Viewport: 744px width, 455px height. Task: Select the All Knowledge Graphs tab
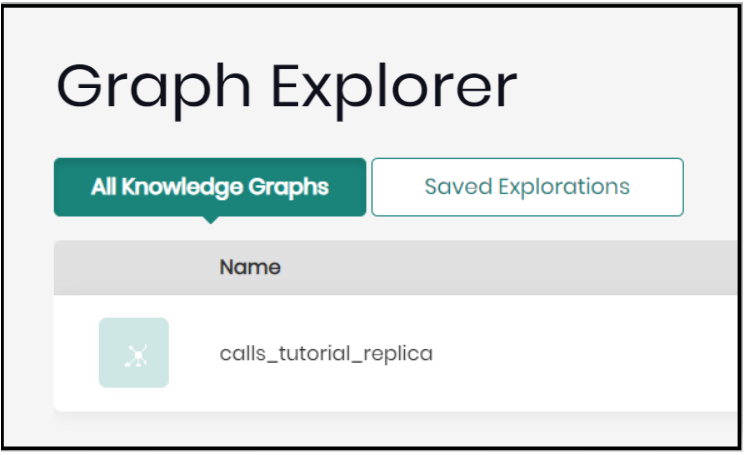click(x=210, y=187)
